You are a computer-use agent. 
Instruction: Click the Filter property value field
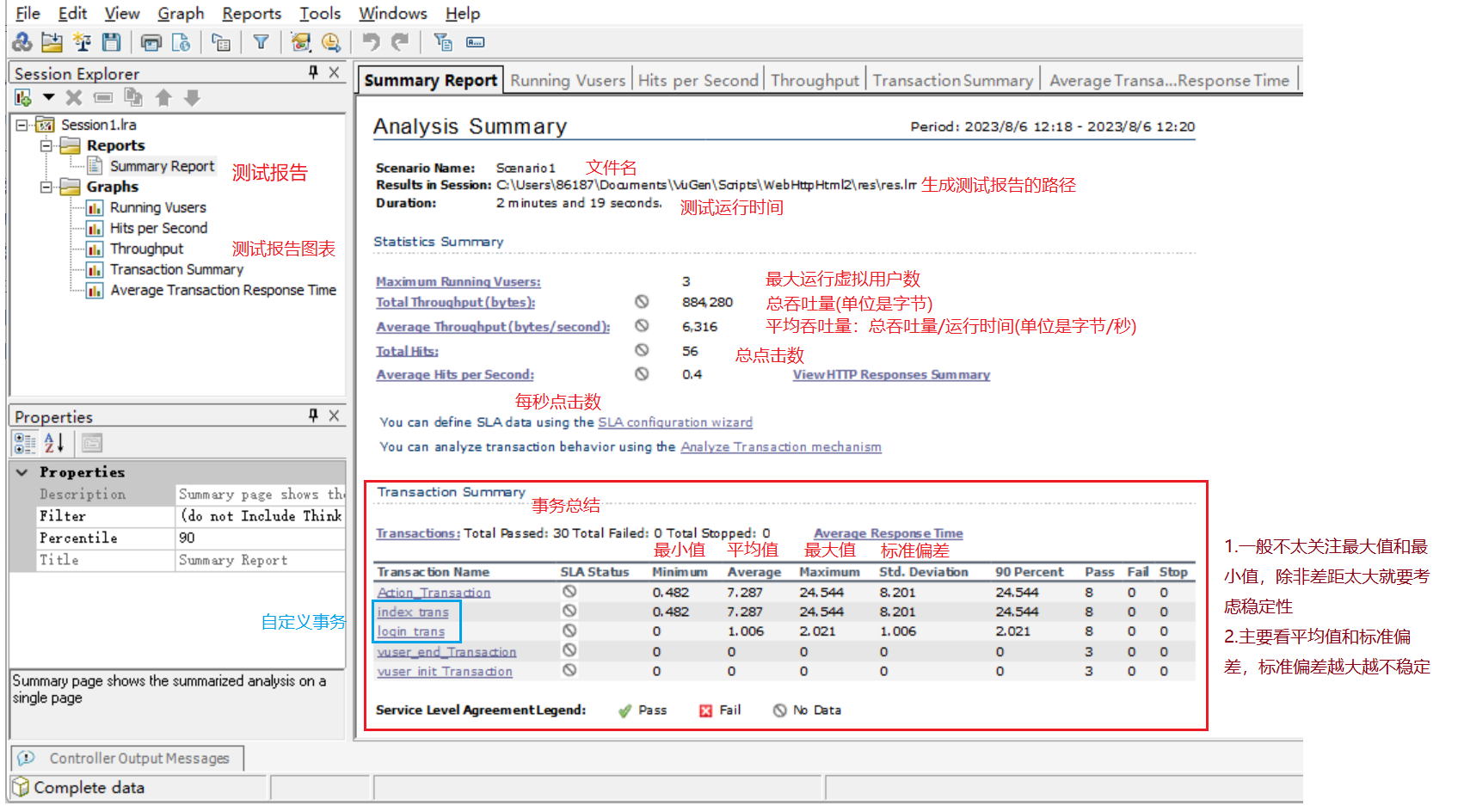pos(261,515)
